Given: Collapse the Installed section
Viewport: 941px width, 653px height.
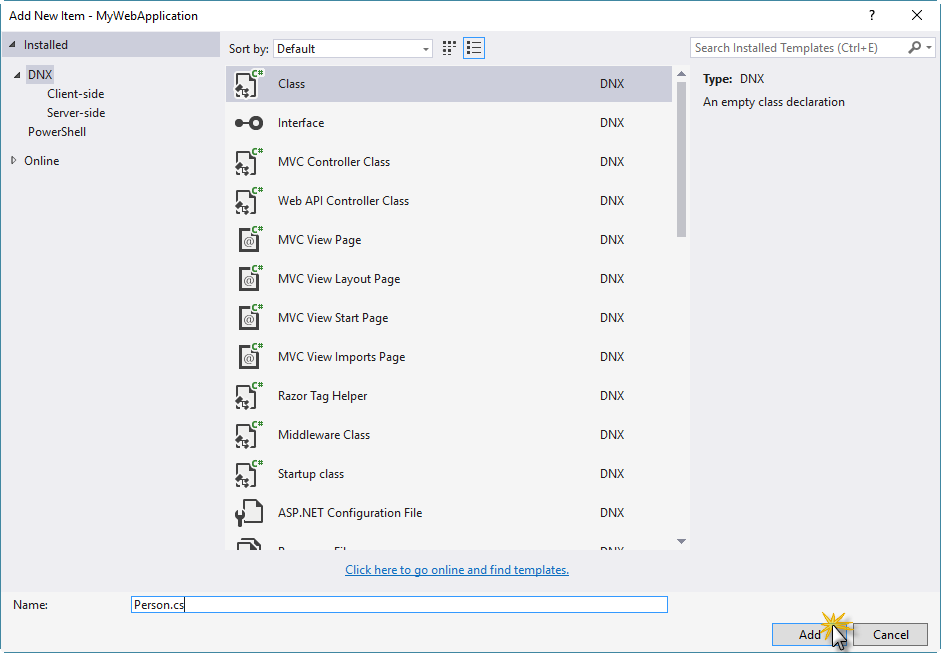Looking at the screenshot, I should (12, 45).
